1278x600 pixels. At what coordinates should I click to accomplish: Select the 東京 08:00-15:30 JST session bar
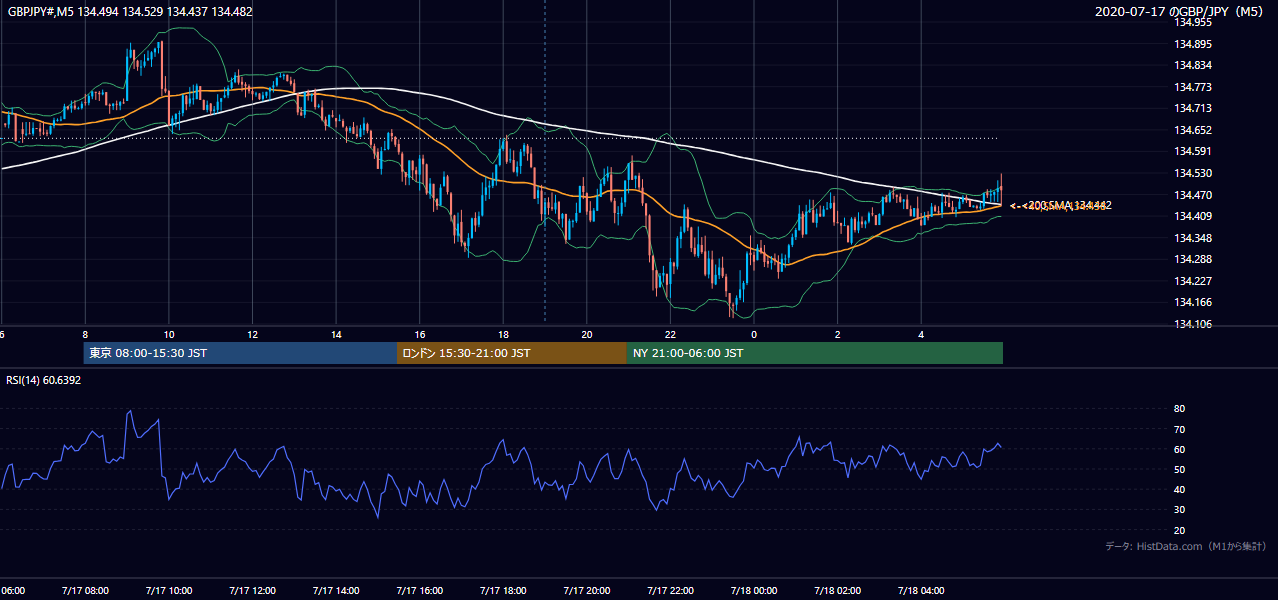[x=240, y=353]
